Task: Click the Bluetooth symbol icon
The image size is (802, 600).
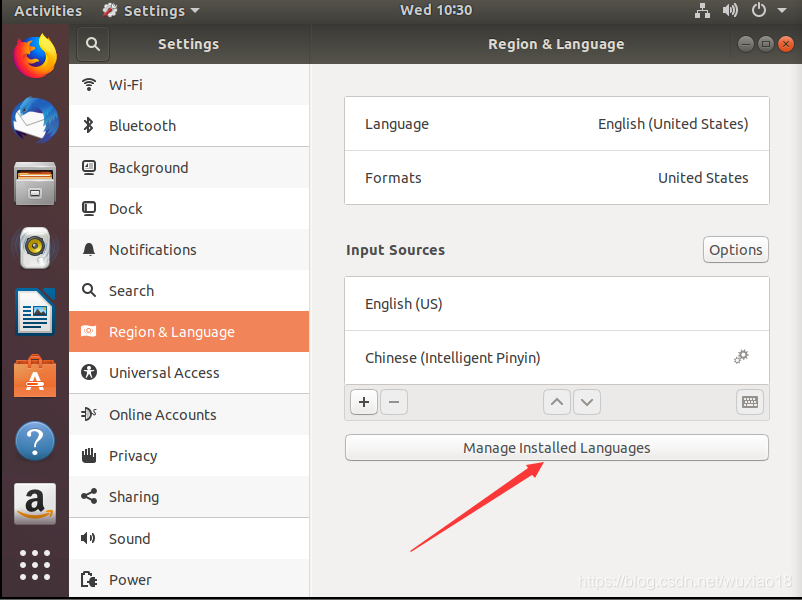Action: point(88,125)
